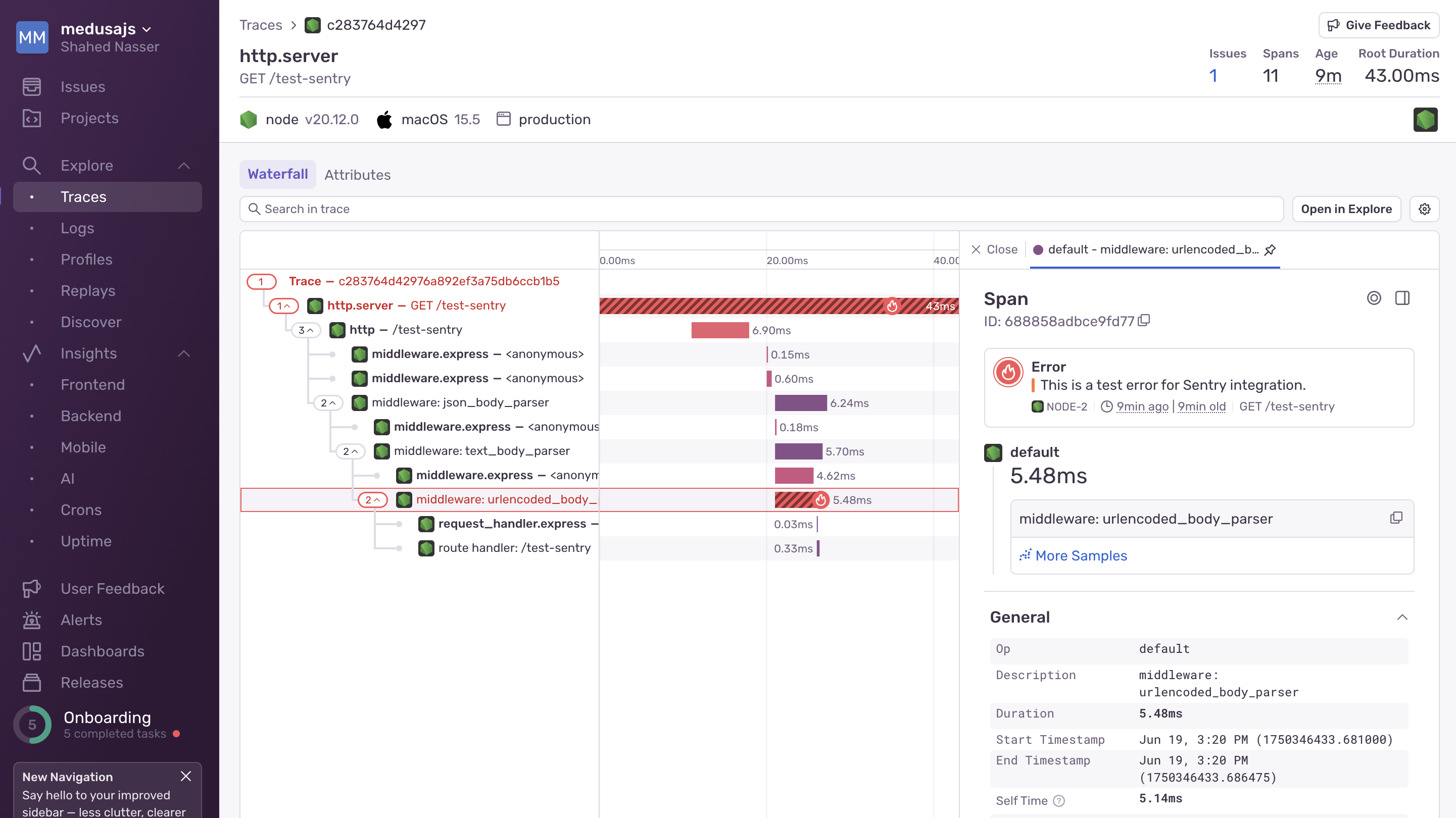
Task: Open trace settings gear icon
Action: [x=1424, y=209]
